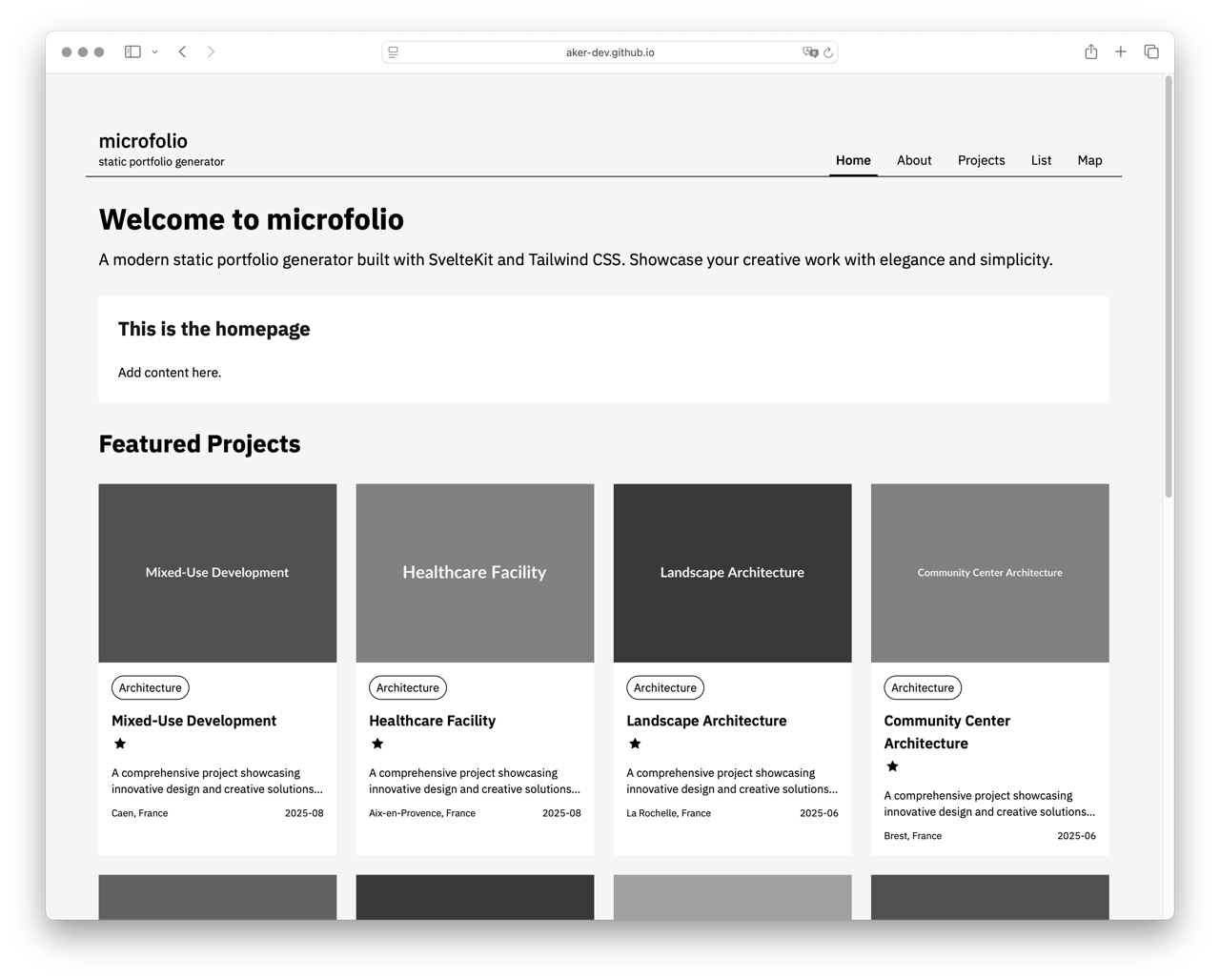The width and height of the screenshot is (1220, 980).
Task: Open the Share icon in the toolbar
Action: click(1090, 51)
